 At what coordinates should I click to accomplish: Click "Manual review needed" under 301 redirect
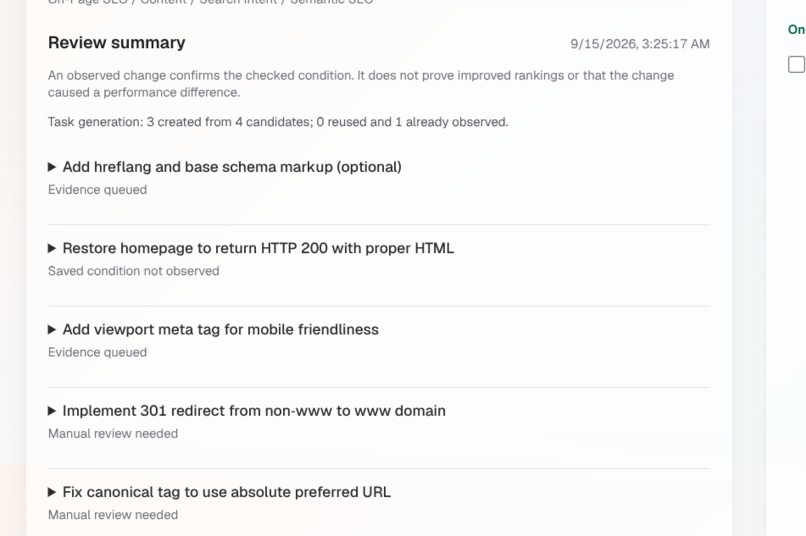pos(113,433)
